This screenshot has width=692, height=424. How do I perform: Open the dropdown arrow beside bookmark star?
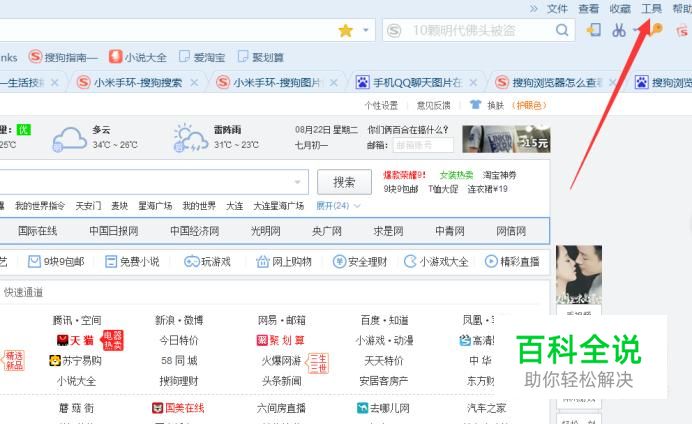[365, 30]
